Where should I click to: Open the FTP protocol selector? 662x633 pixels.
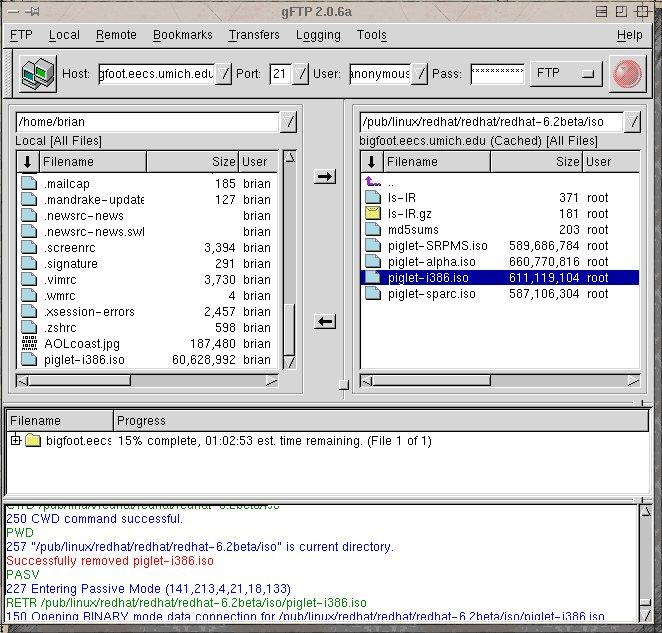(565, 74)
